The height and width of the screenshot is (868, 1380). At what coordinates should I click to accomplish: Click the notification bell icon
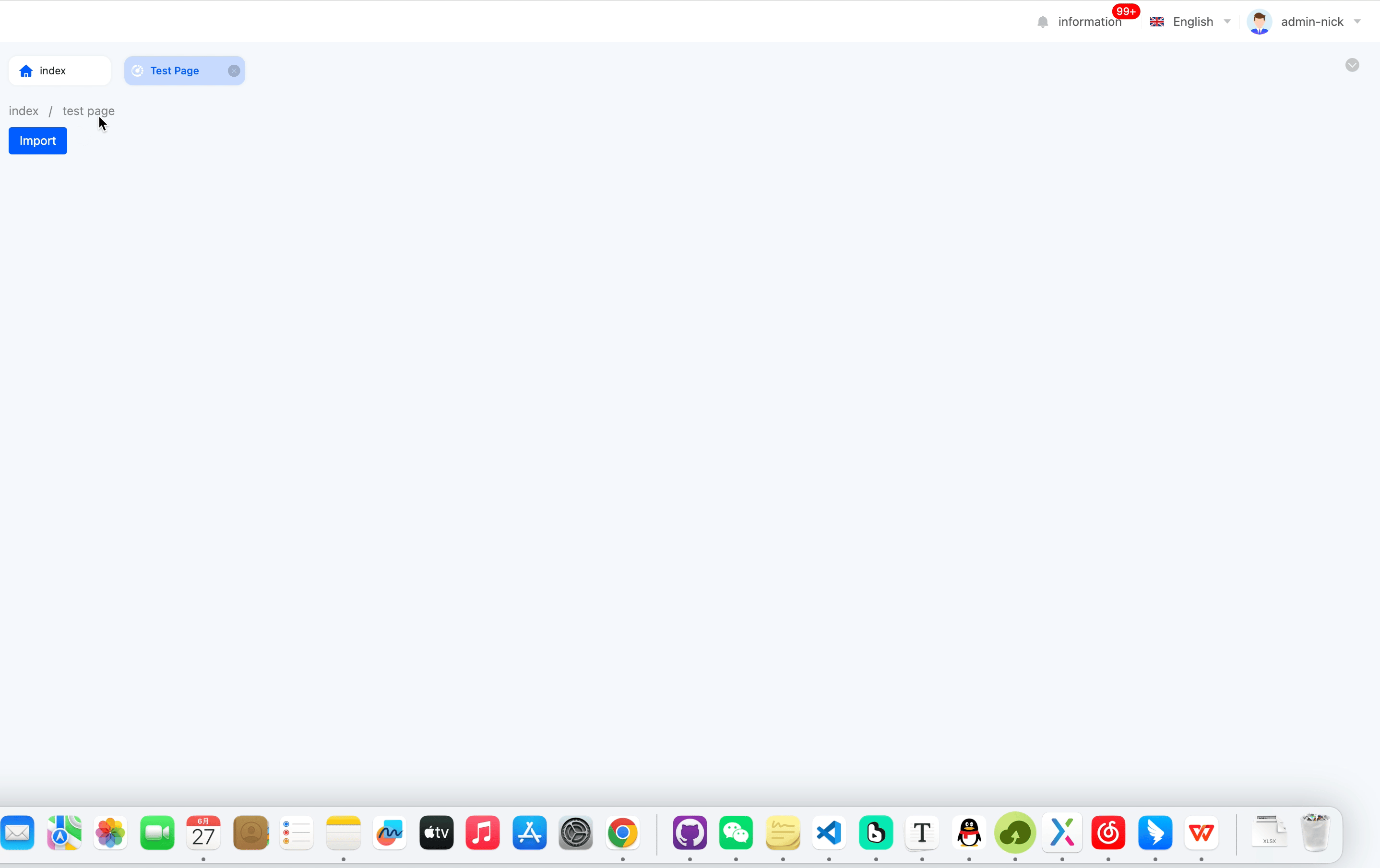1043,22
